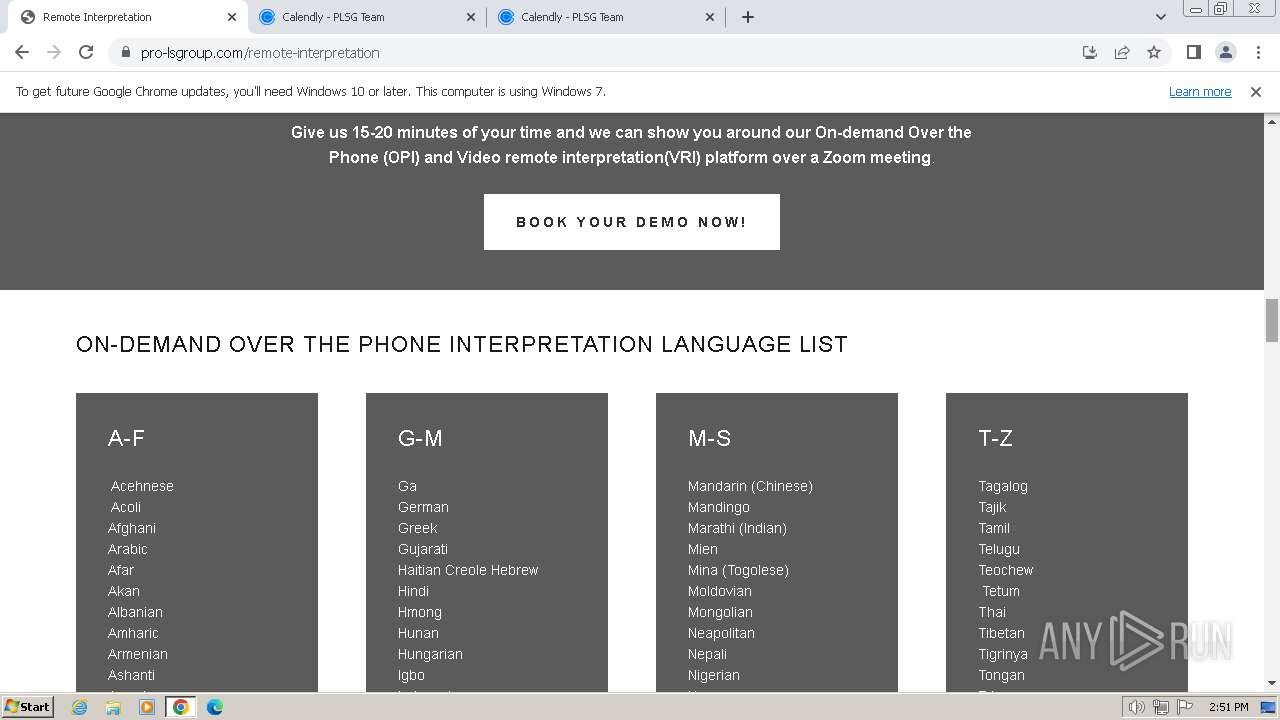This screenshot has height=720, width=1280.
Task: Select Albanian in A-F list
Action: pyautogui.click(x=135, y=612)
